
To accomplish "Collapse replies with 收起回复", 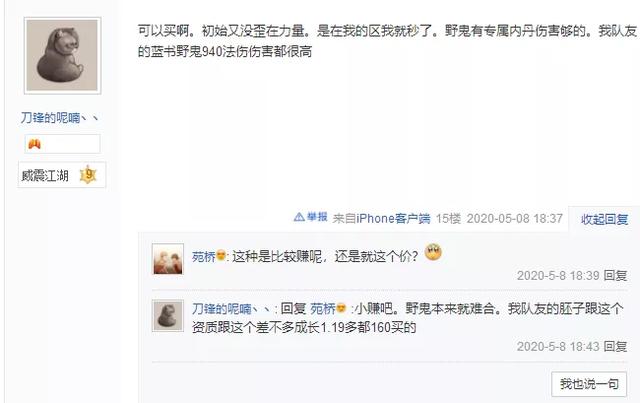I will pos(604,219).
